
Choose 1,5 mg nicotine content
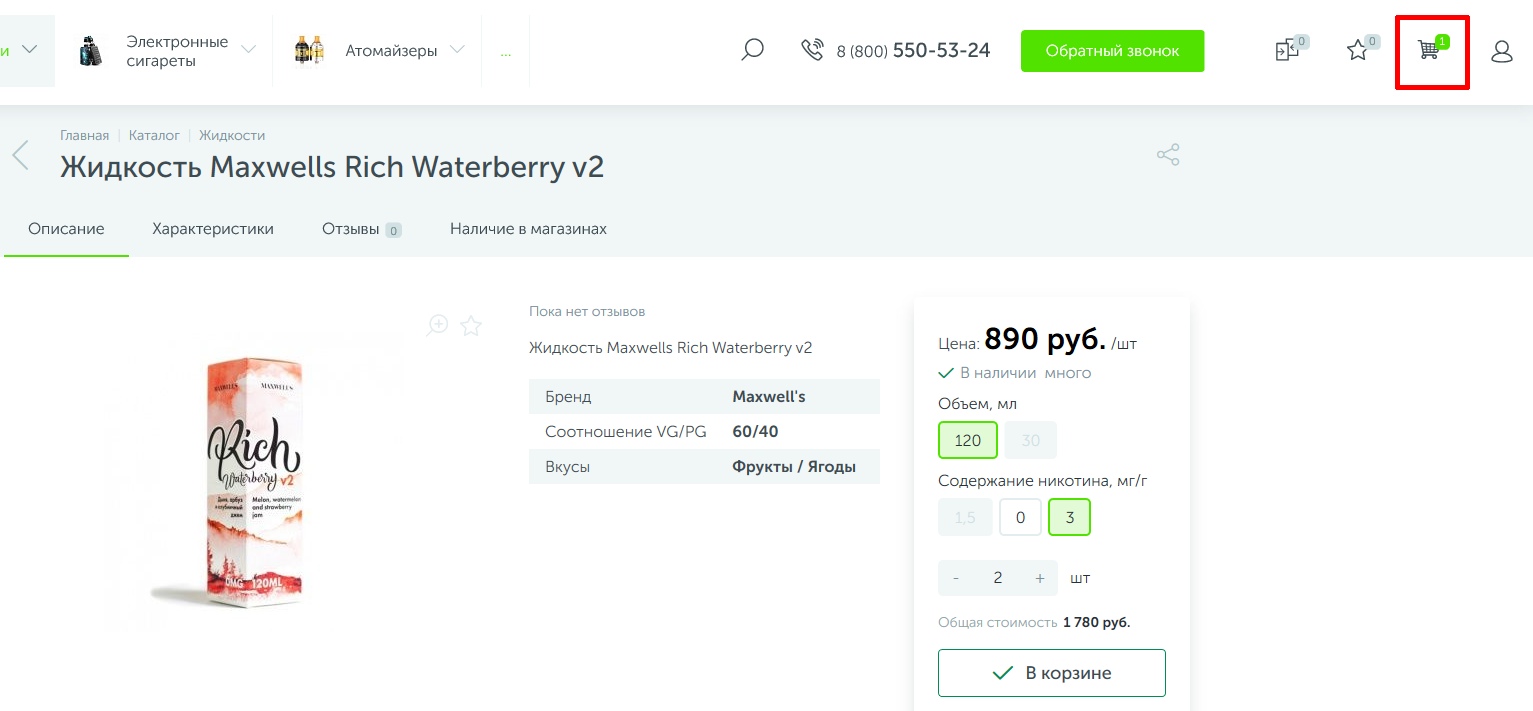[x=965, y=518]
